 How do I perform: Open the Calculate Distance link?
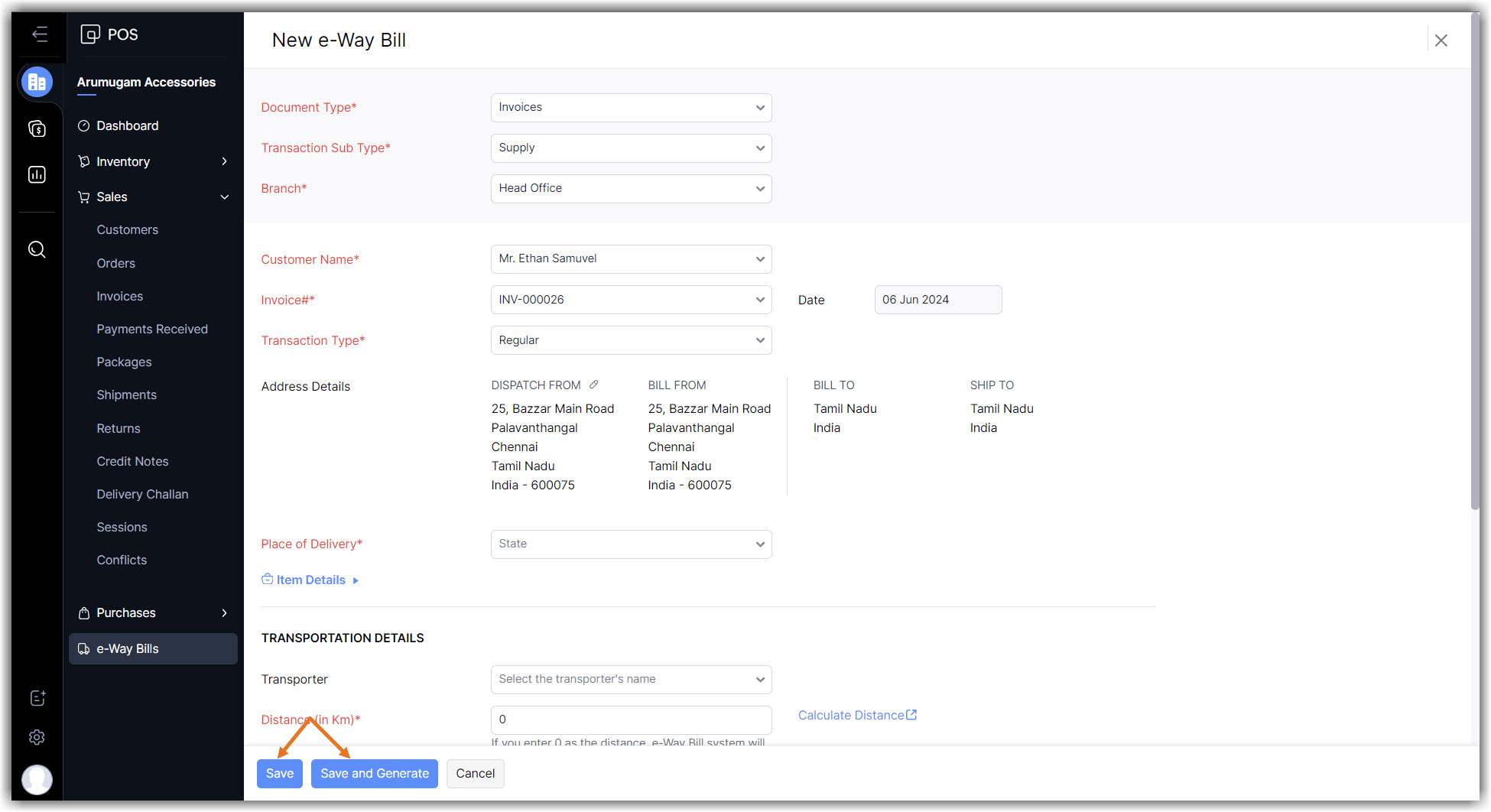pyautogui.click(x=856, y=716)
